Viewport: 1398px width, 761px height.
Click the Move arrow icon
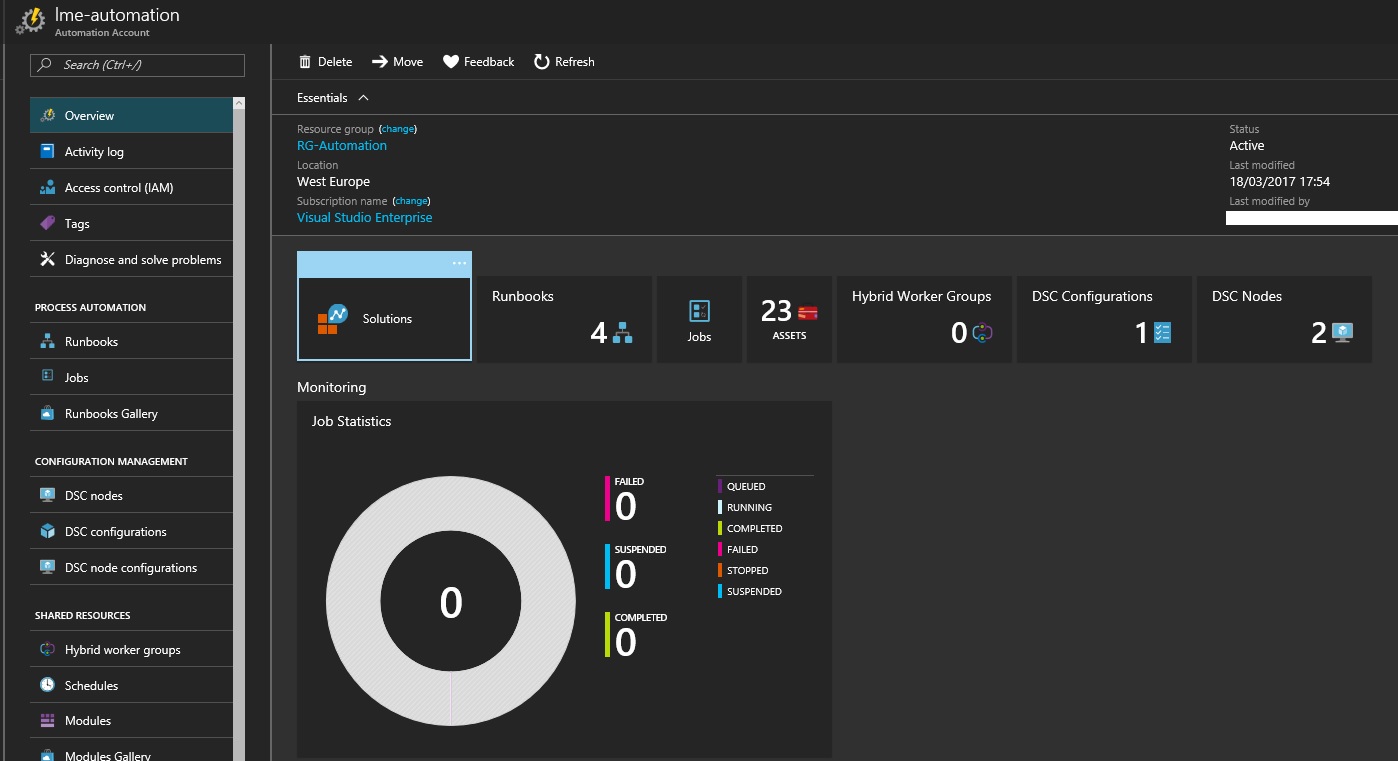click(x=380, y=62)
